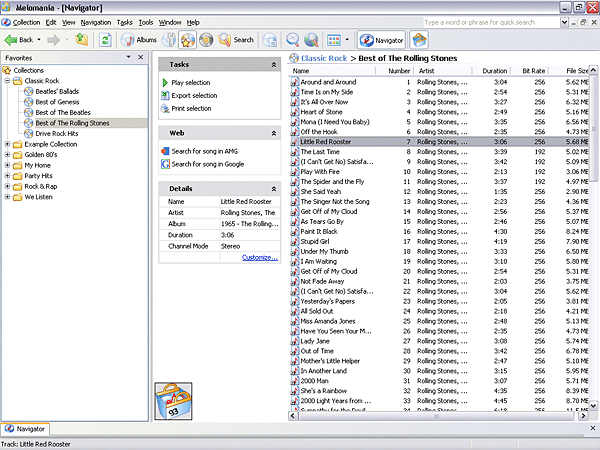The height and width of the screenshot is (450, 600).
Task: Click the horizontal scroll right arrow
Action: tap(583, 416)
